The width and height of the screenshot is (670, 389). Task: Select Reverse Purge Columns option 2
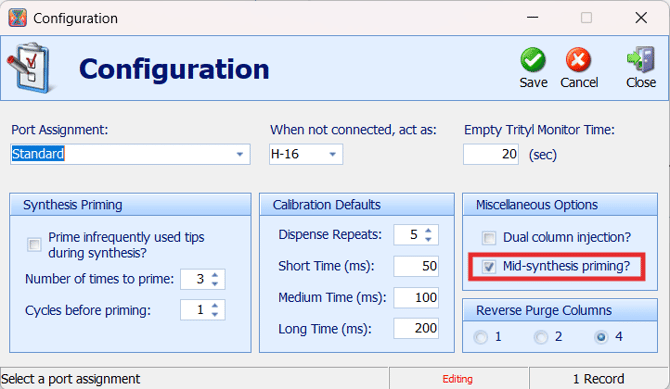coord(541,337)
